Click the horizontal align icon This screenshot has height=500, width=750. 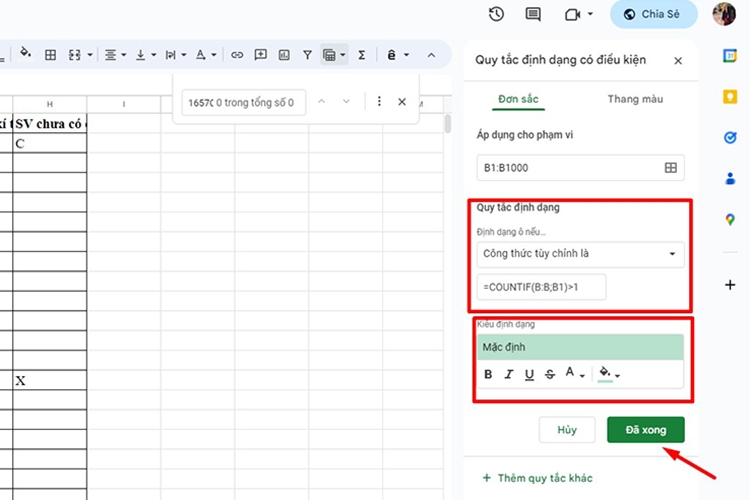point(110,55)
